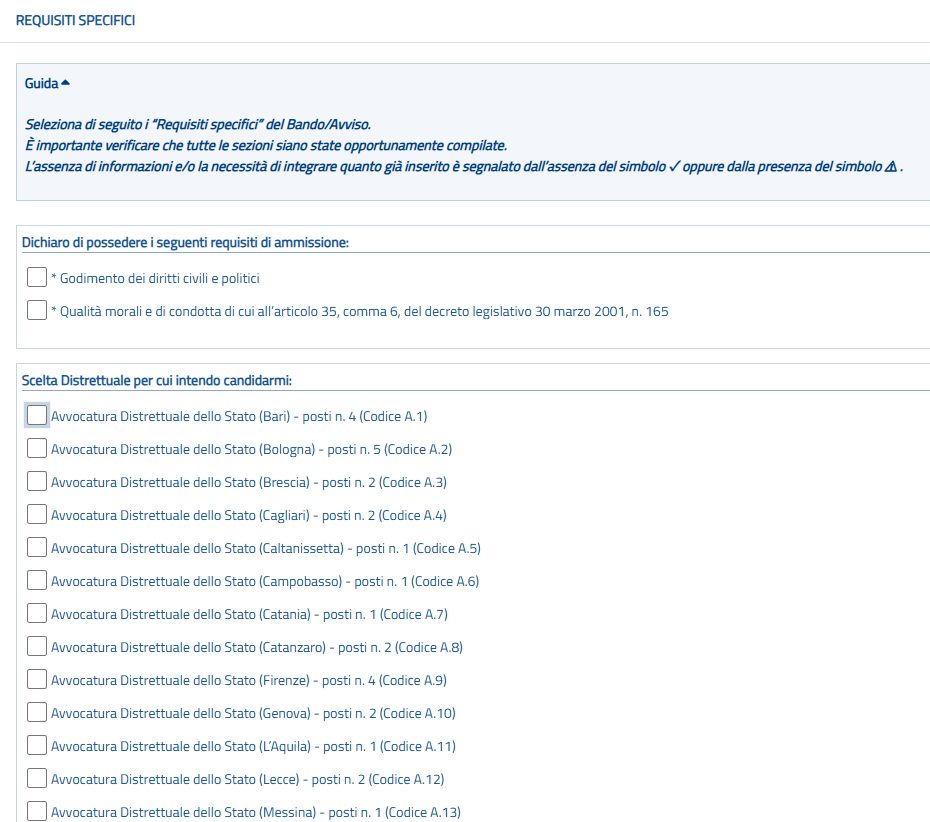
Task: Click the Bari posti n. 4 label text
Action: coord(239,416)
